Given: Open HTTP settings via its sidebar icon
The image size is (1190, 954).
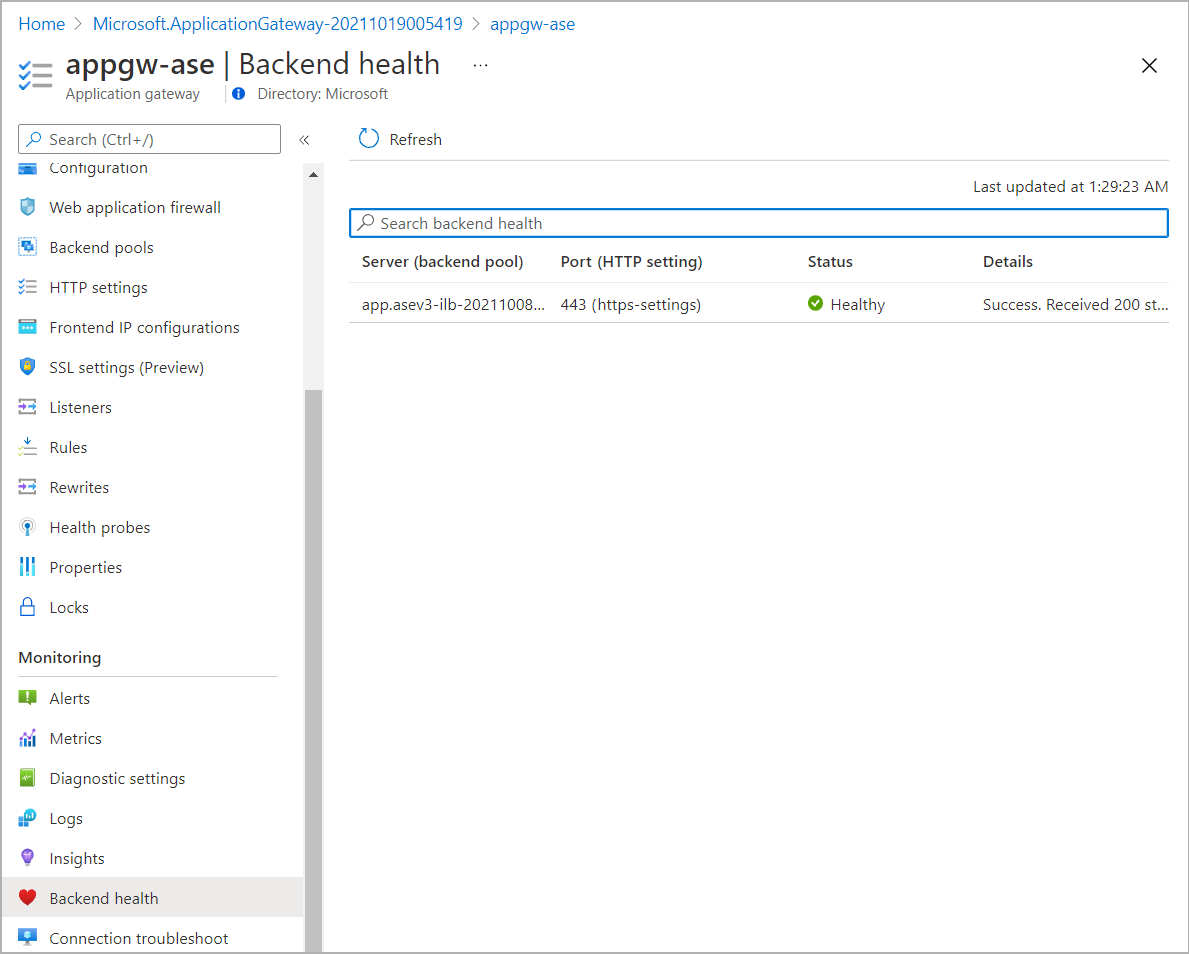Looking at the screenshot, I should [27, 287].
